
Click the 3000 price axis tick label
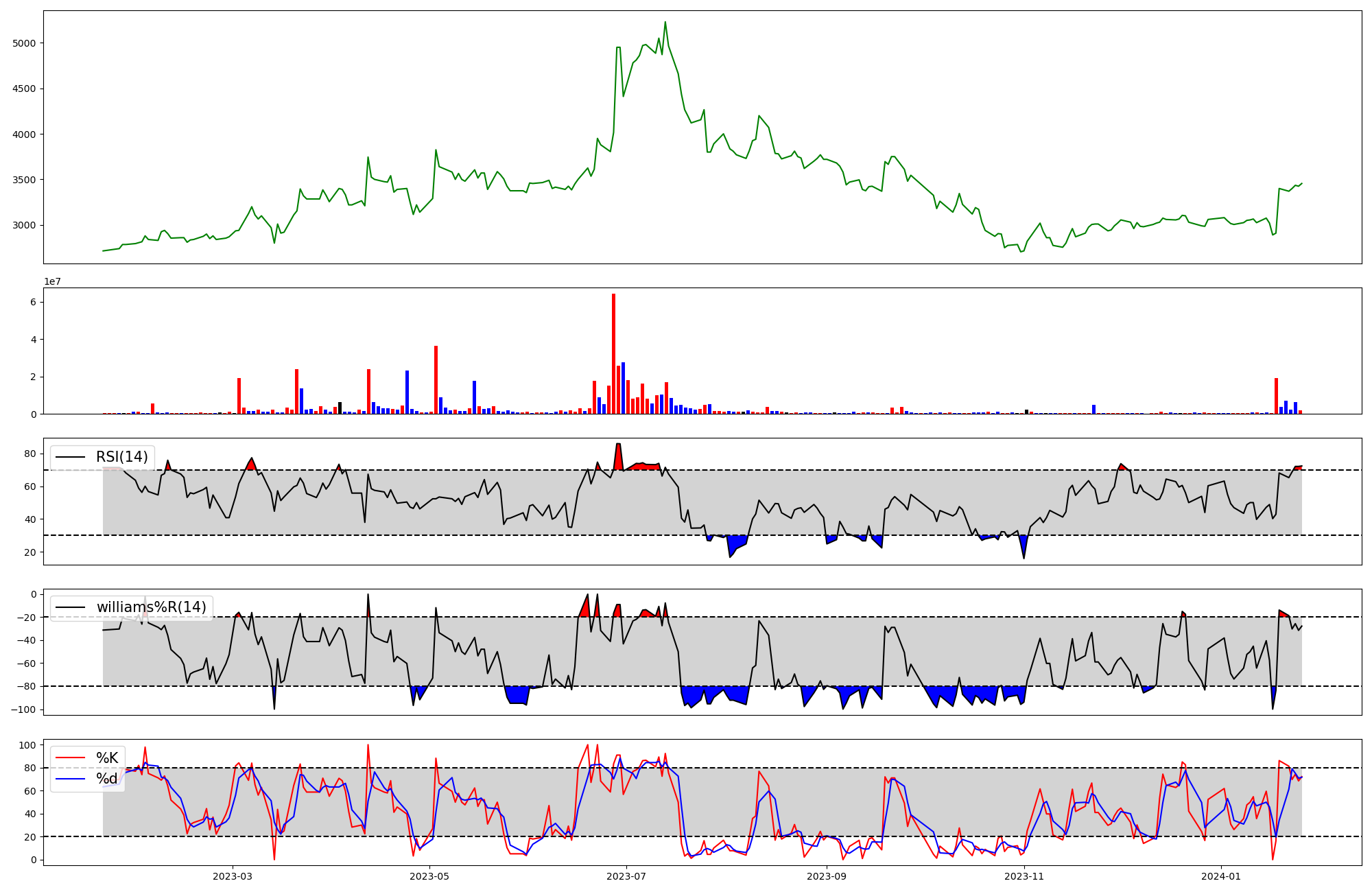point(23,226)
